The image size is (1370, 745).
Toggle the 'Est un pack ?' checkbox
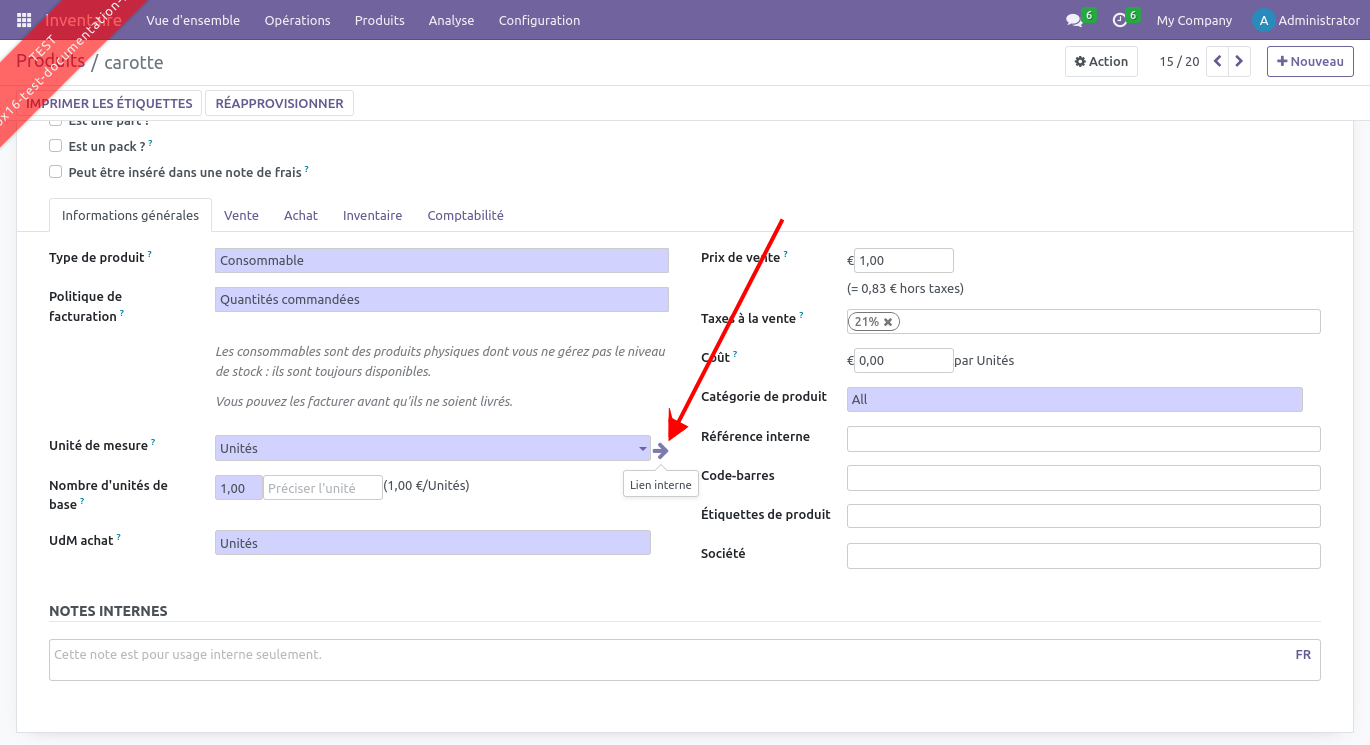pos(56,146)
